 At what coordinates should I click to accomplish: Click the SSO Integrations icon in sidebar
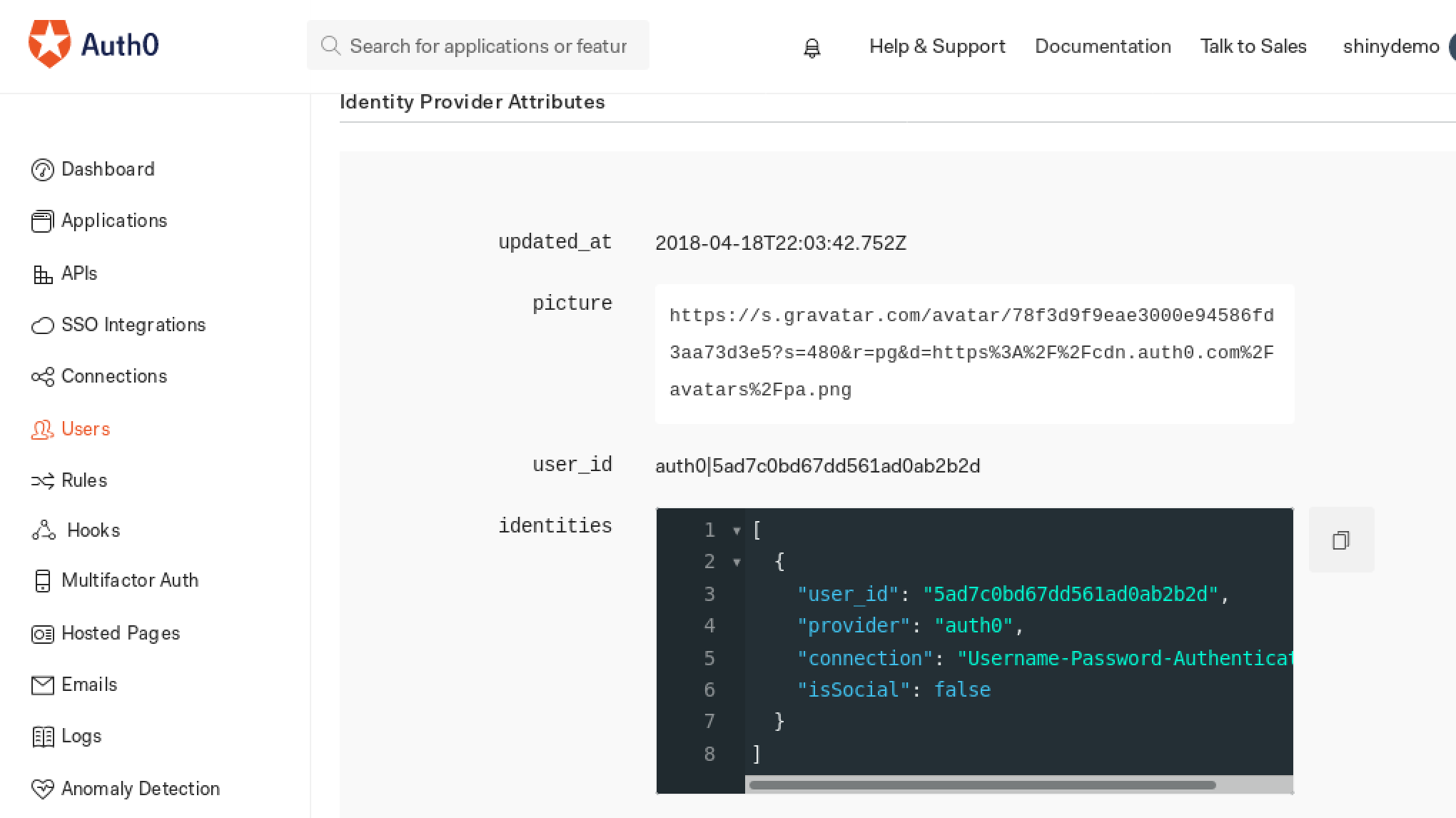pos(41,325)
